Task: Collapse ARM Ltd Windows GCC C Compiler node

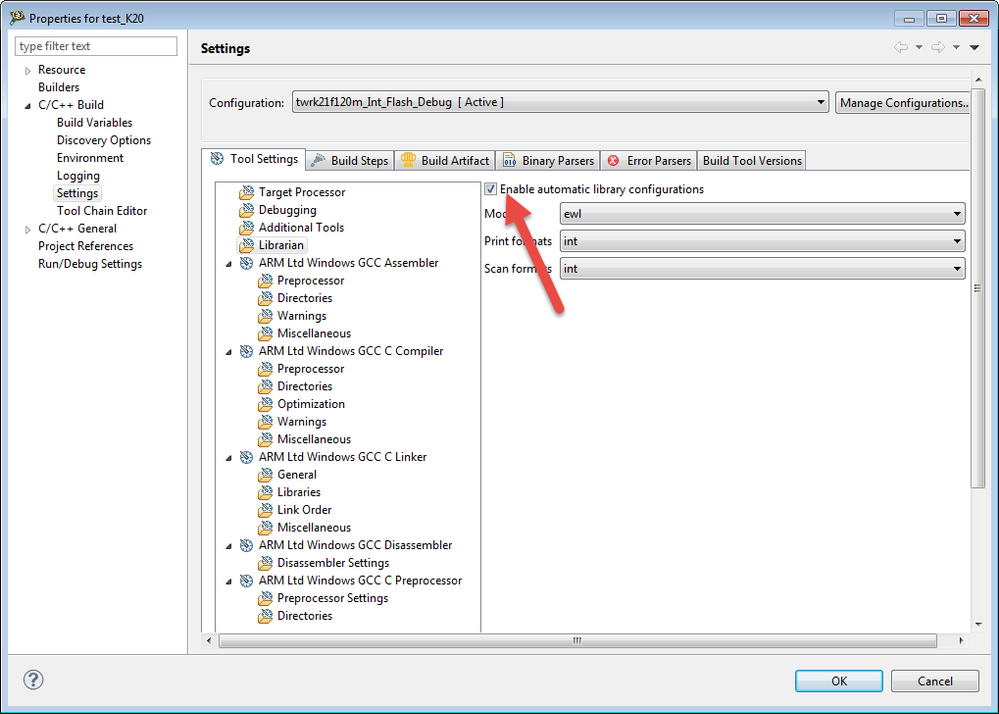Action: tap(229, 352)
